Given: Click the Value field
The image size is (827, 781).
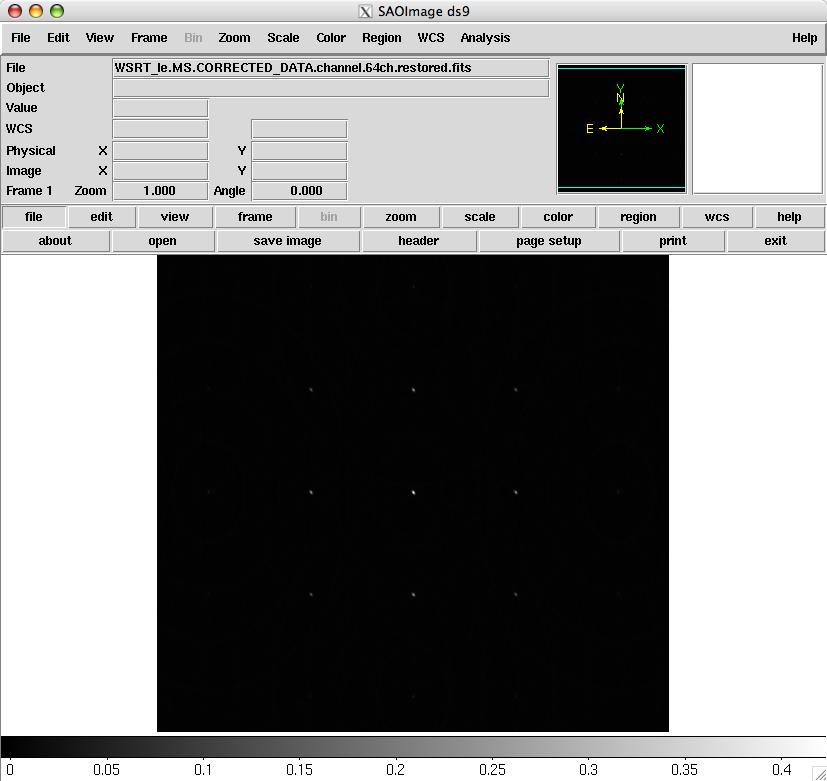Looking at the screenshot, I should click(160, 108).
